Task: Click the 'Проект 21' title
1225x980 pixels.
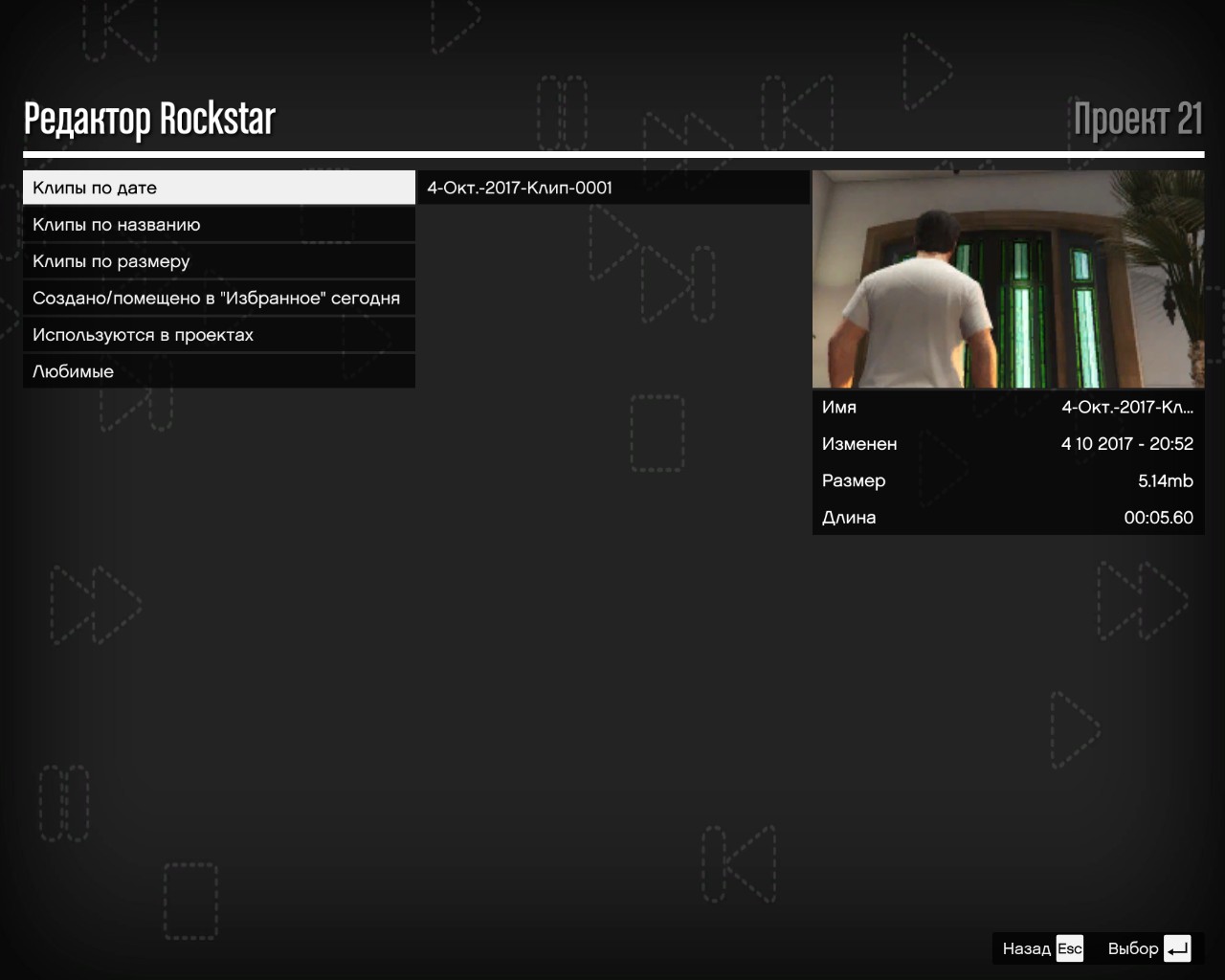Action: [1138, 120]
